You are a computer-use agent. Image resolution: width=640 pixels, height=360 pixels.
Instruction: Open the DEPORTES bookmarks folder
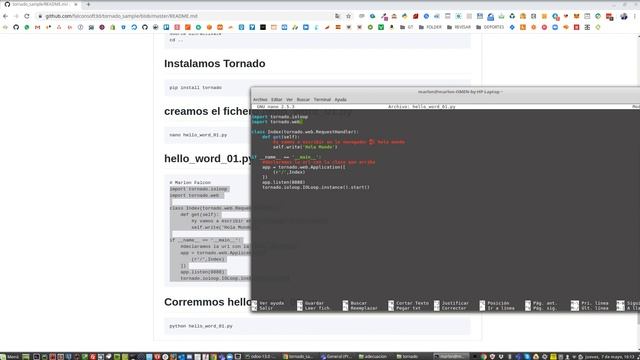pos(490,27)
